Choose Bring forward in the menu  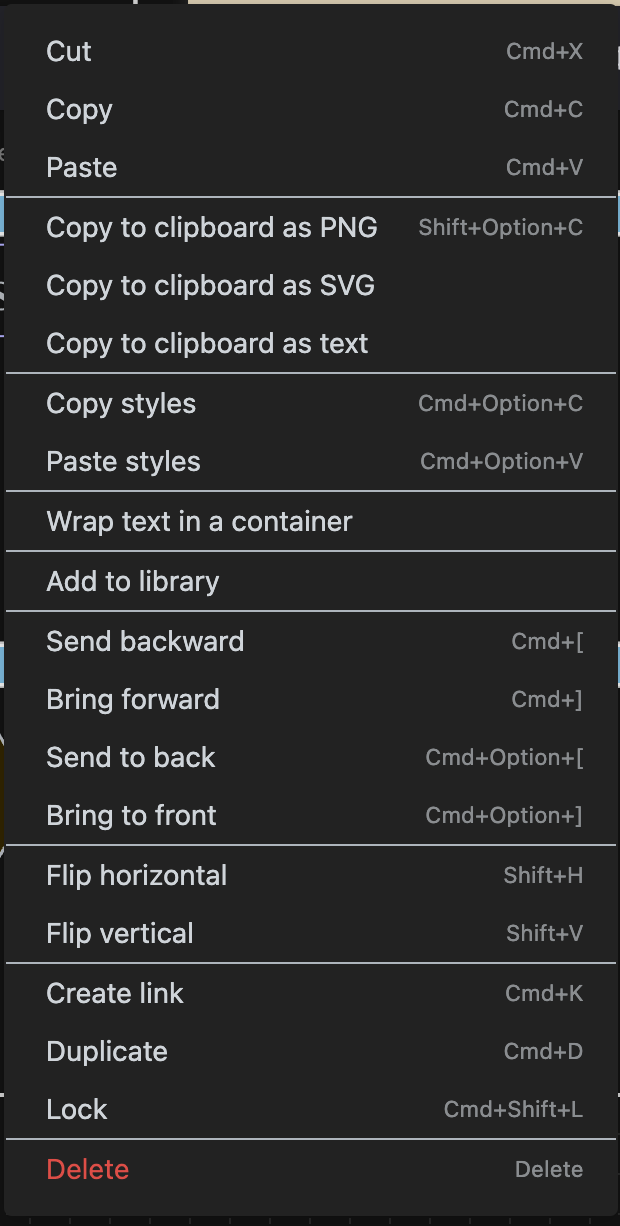[133, 700]
